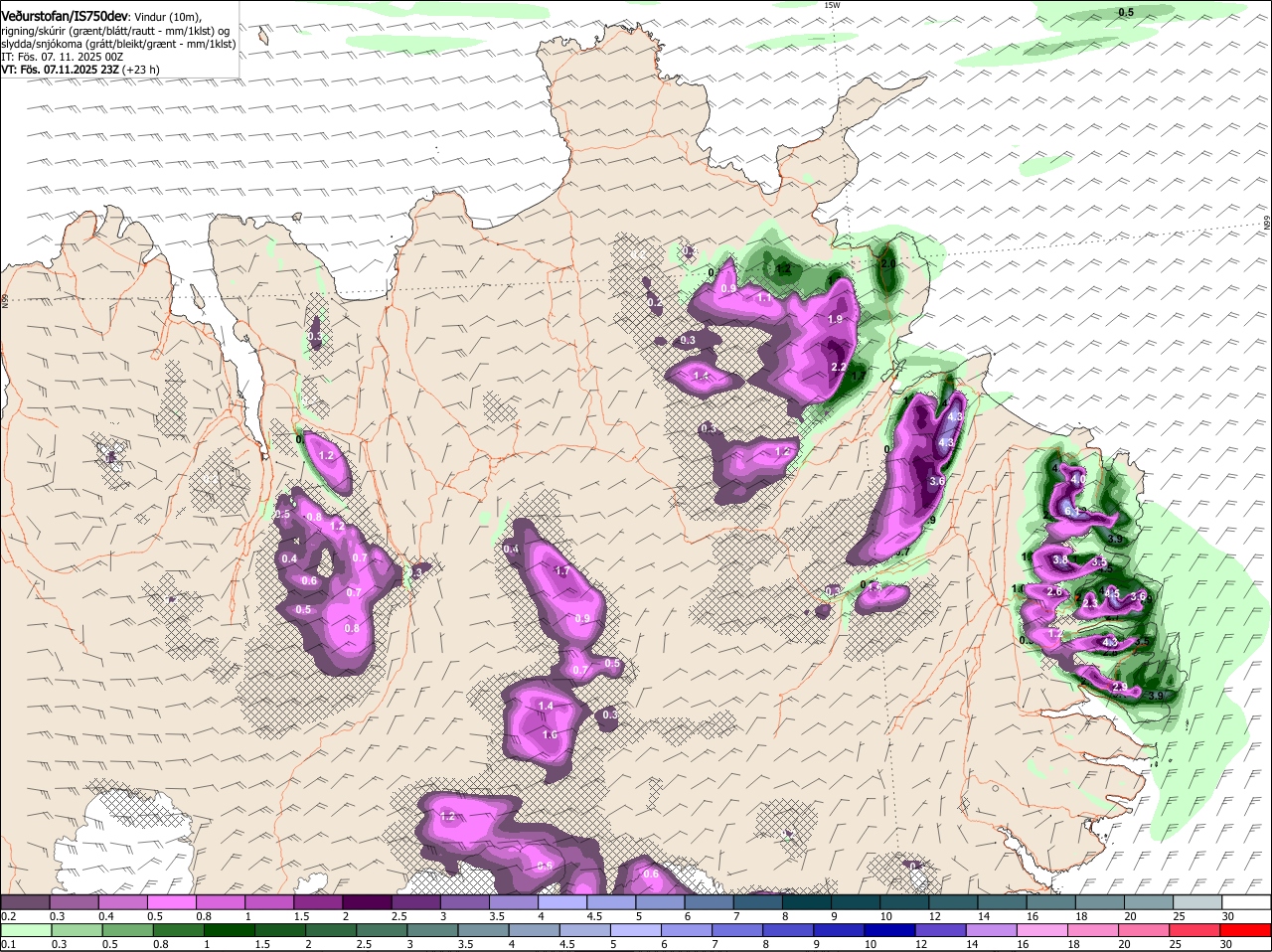The width and height of the screenshot is (1272, 952).
Task: Click the dark teal snow swatch labeled 9
Action: [855, 901]
